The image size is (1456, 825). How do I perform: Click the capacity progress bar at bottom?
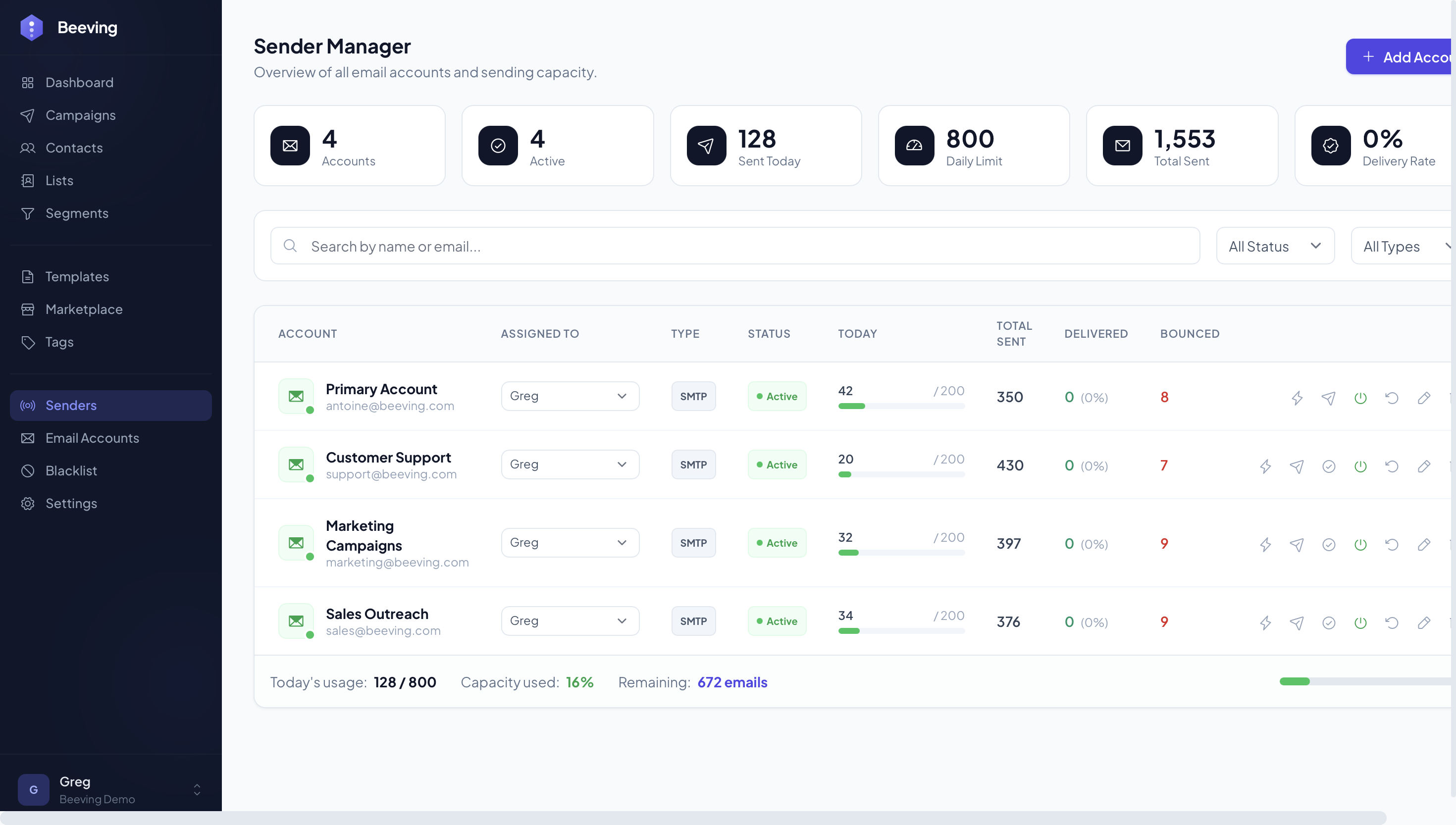(x=1360, y=682)
